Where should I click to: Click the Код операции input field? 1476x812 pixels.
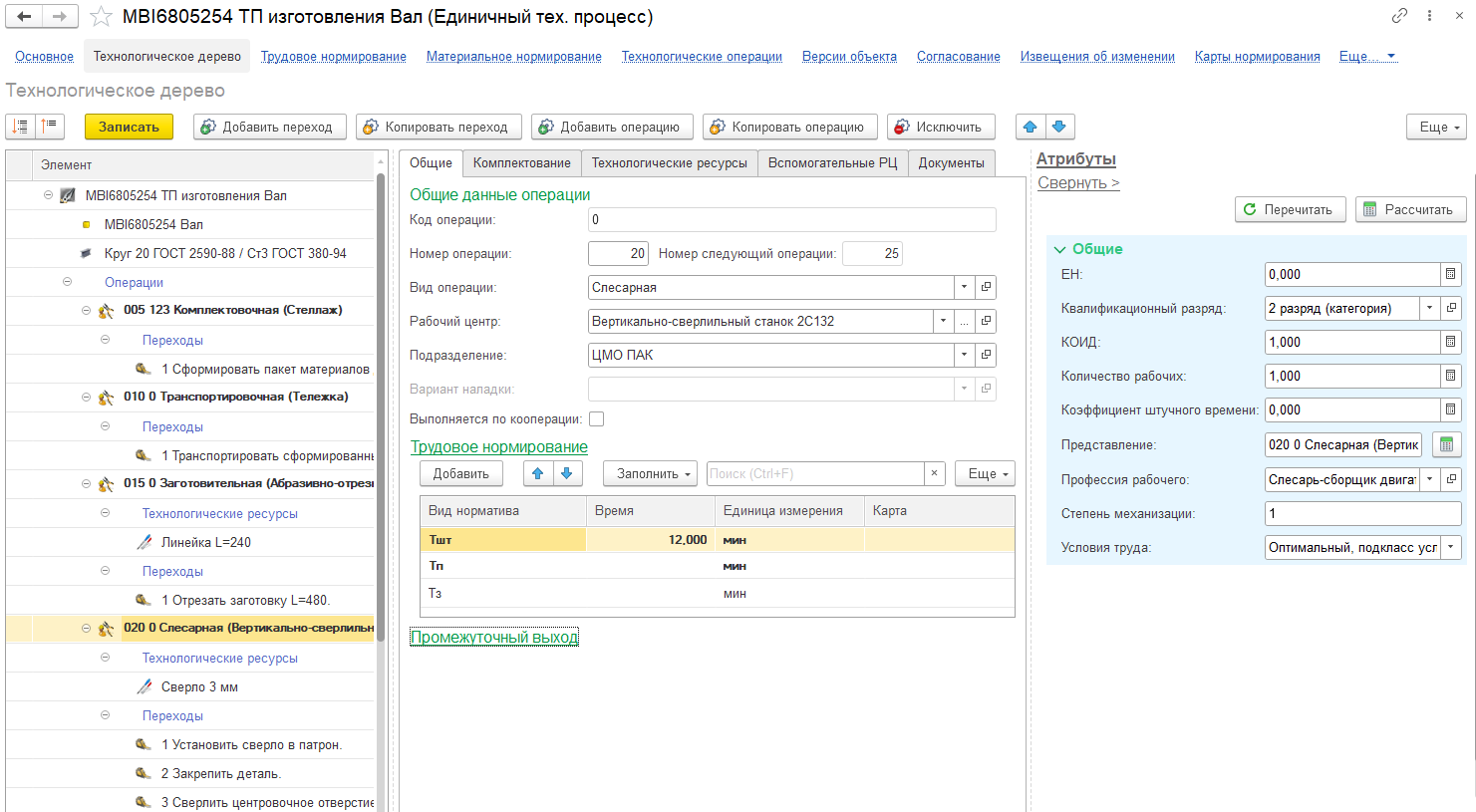click(x=791, y=220)
